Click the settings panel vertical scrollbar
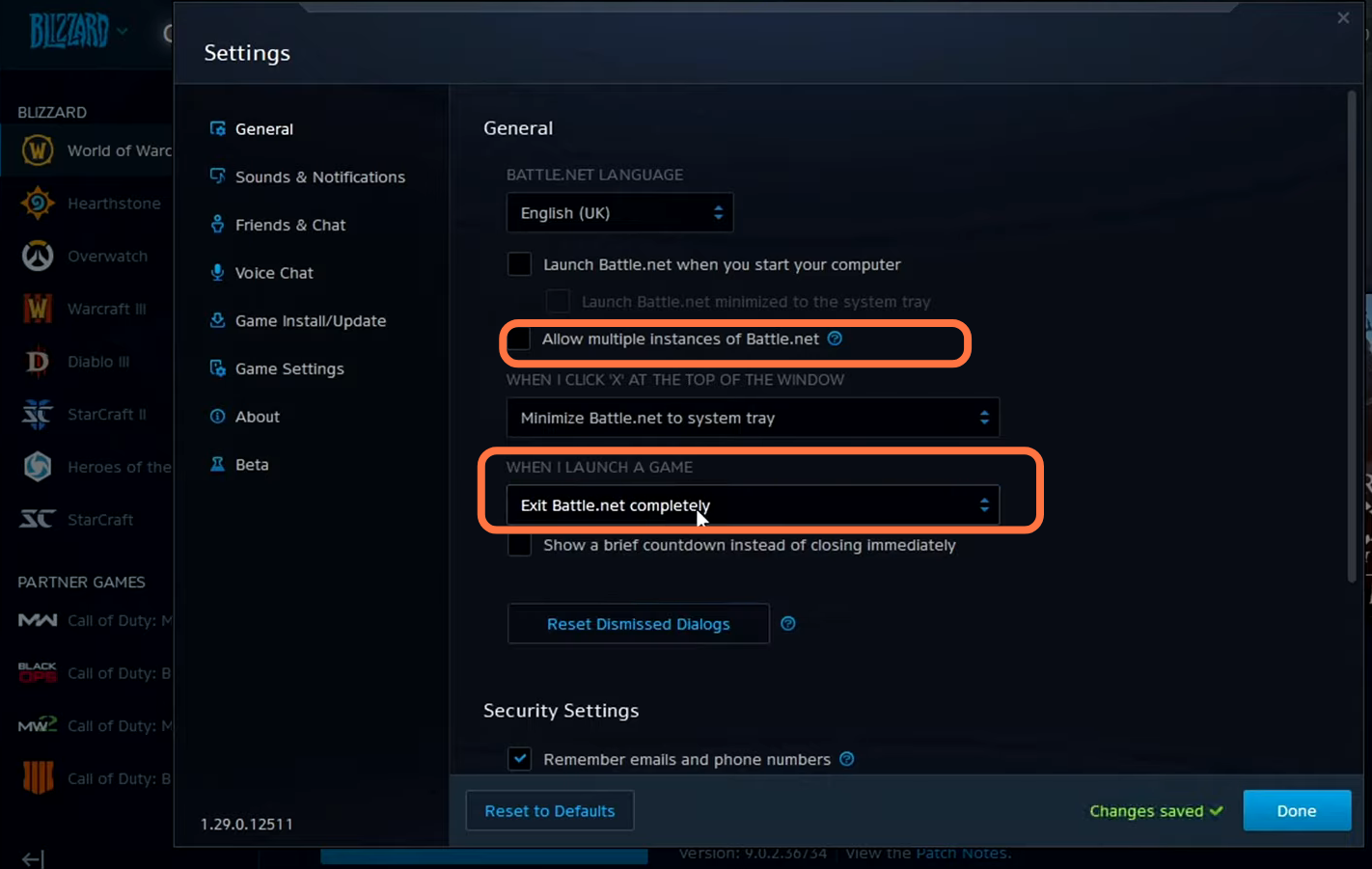Viewport: 1372px width, 869px height. click(x=1352, y=336)
